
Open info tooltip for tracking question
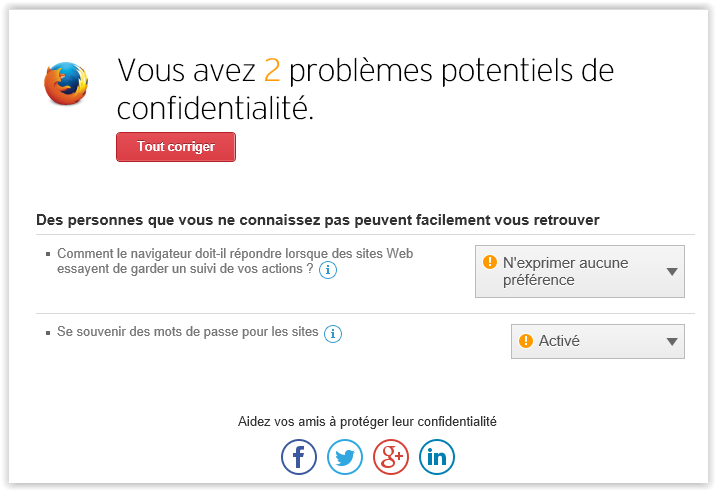(327, 270)
